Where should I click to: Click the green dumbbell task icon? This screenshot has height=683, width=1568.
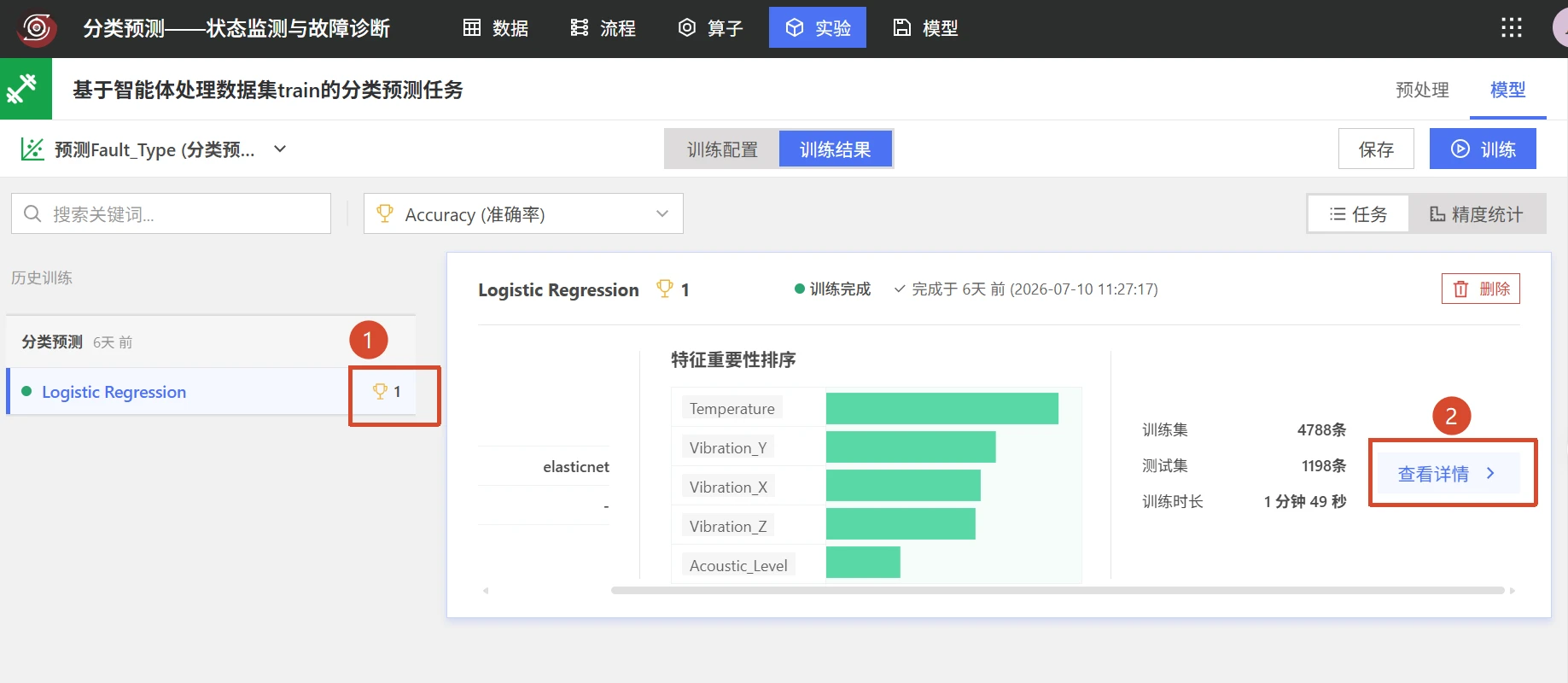point(26,89)
